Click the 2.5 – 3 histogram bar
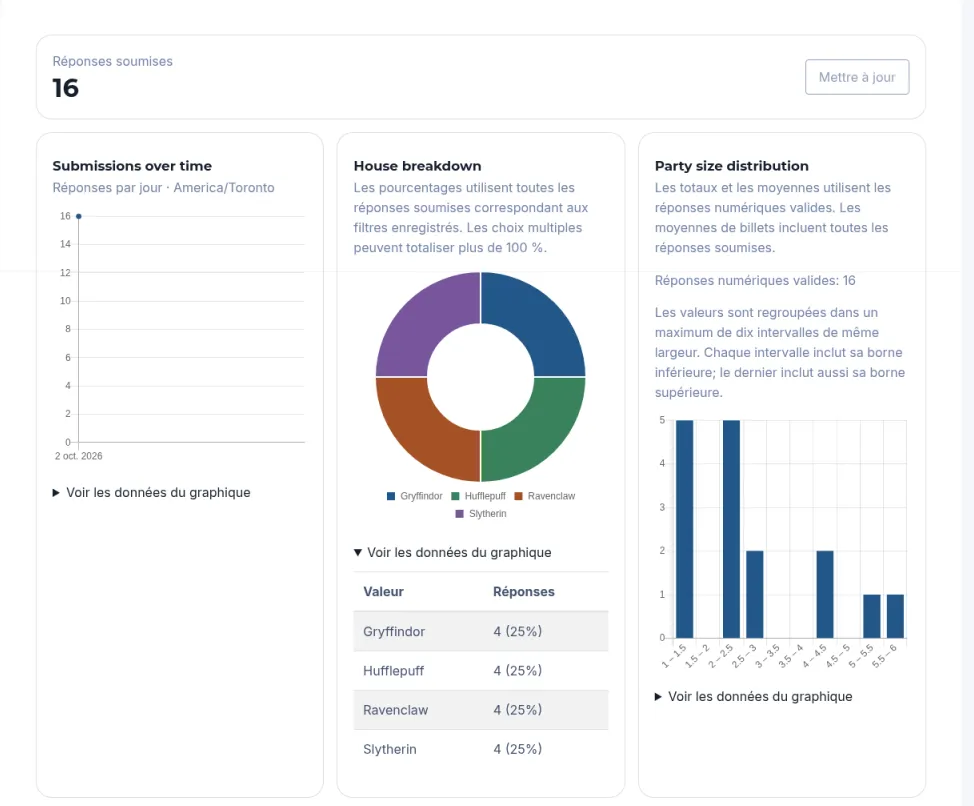 (x=755, y=594)
